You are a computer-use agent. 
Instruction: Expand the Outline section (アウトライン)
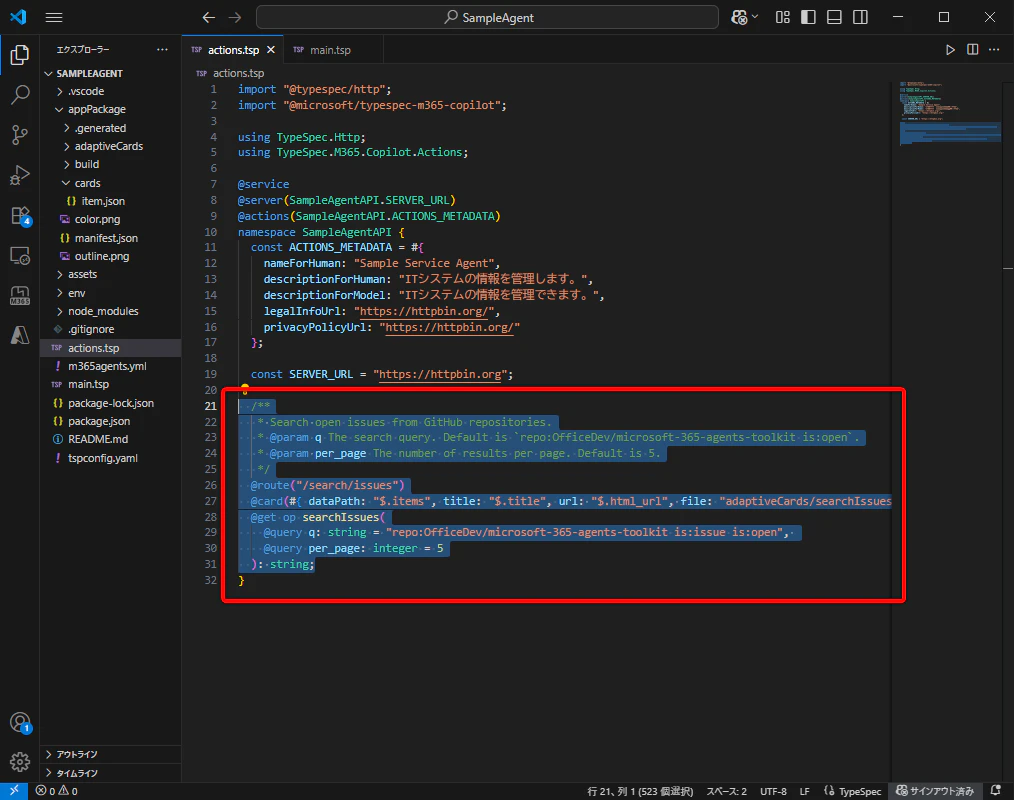click(111, 755)
